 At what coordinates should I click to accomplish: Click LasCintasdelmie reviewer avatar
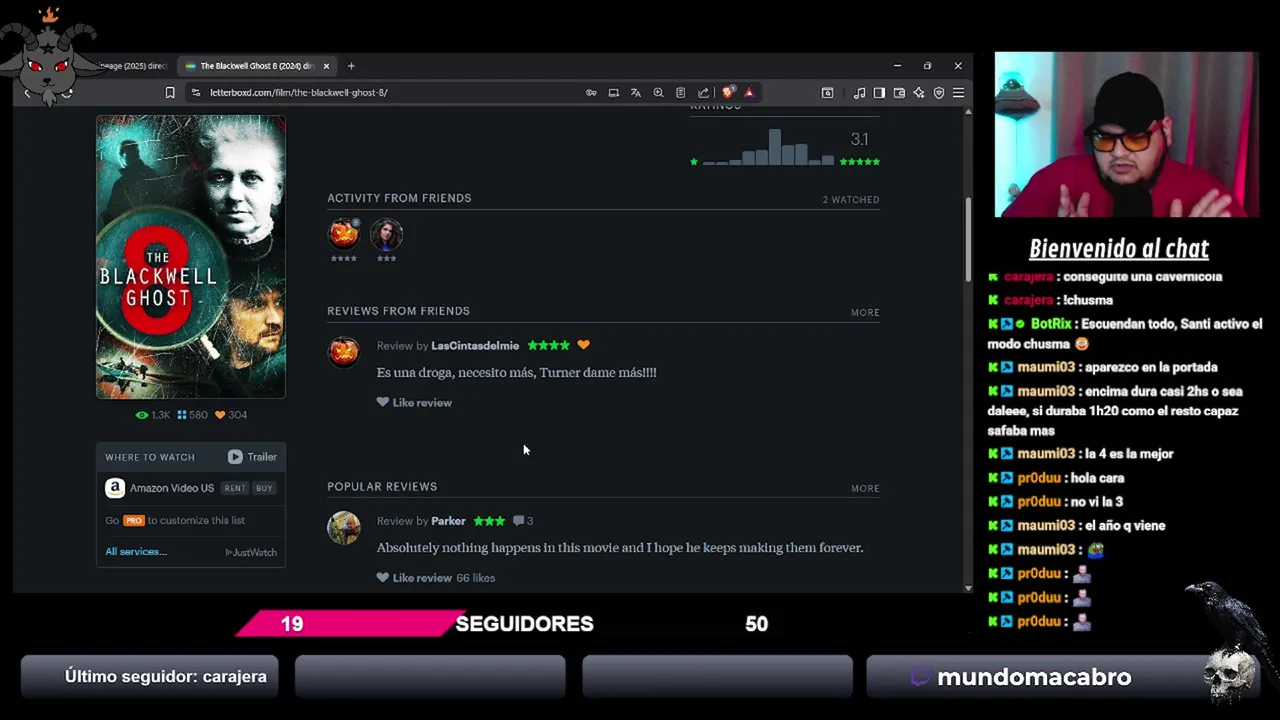pyautogui.click(x=344, y=352)
